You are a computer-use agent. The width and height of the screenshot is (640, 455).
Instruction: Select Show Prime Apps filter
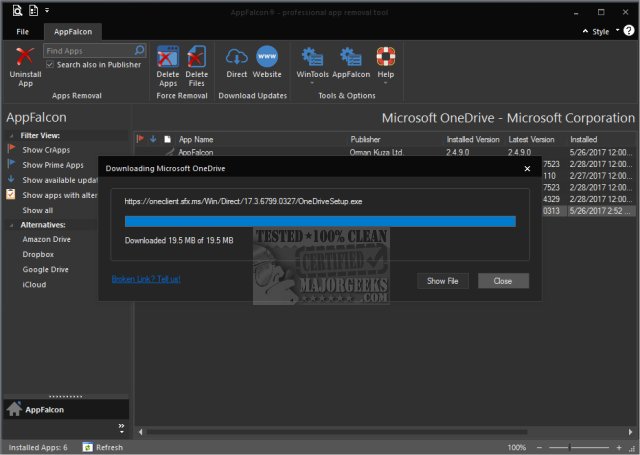(53, 164)
